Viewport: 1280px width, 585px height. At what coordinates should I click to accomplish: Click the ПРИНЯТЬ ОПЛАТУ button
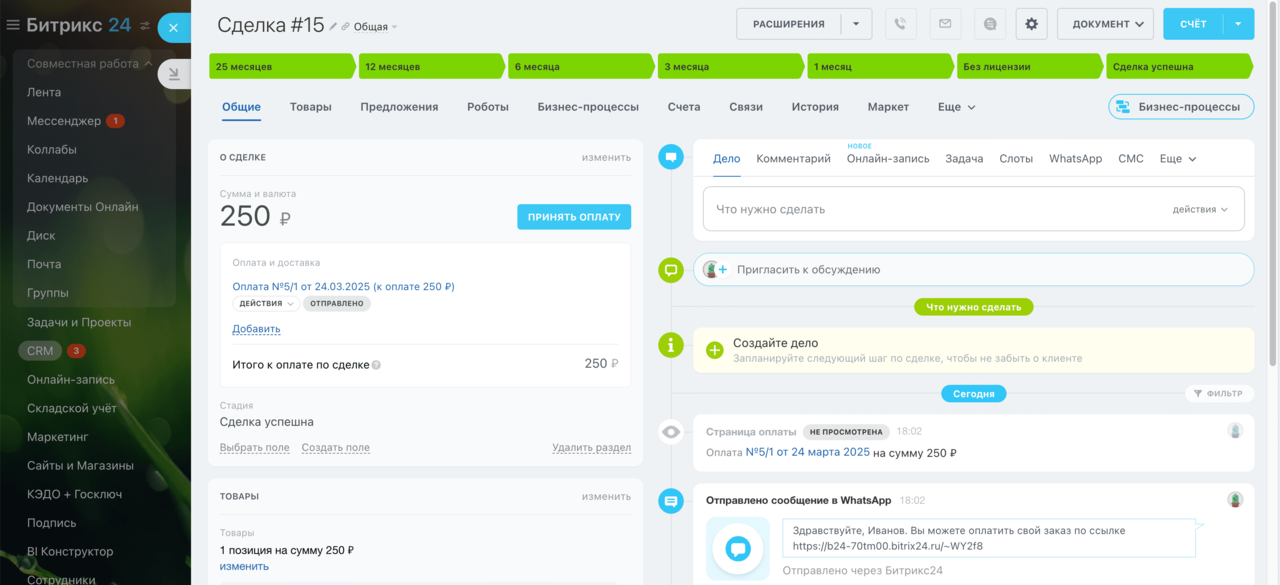click(x=574, y=217)
